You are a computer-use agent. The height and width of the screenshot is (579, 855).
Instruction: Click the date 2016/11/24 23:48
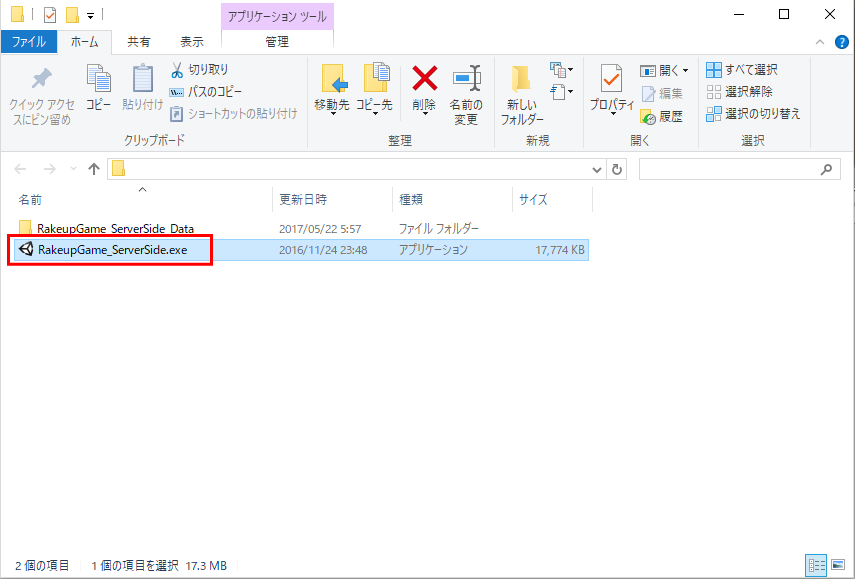coord(323,250)
